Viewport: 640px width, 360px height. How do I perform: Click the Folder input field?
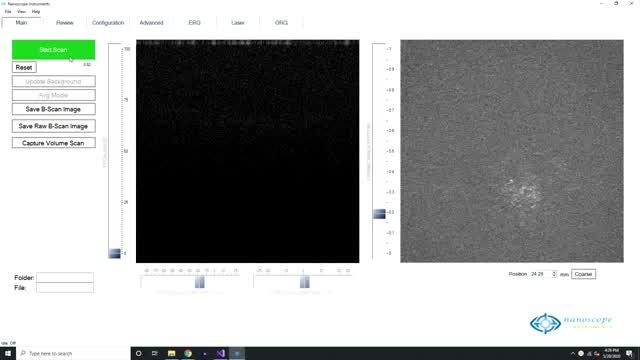65,278
